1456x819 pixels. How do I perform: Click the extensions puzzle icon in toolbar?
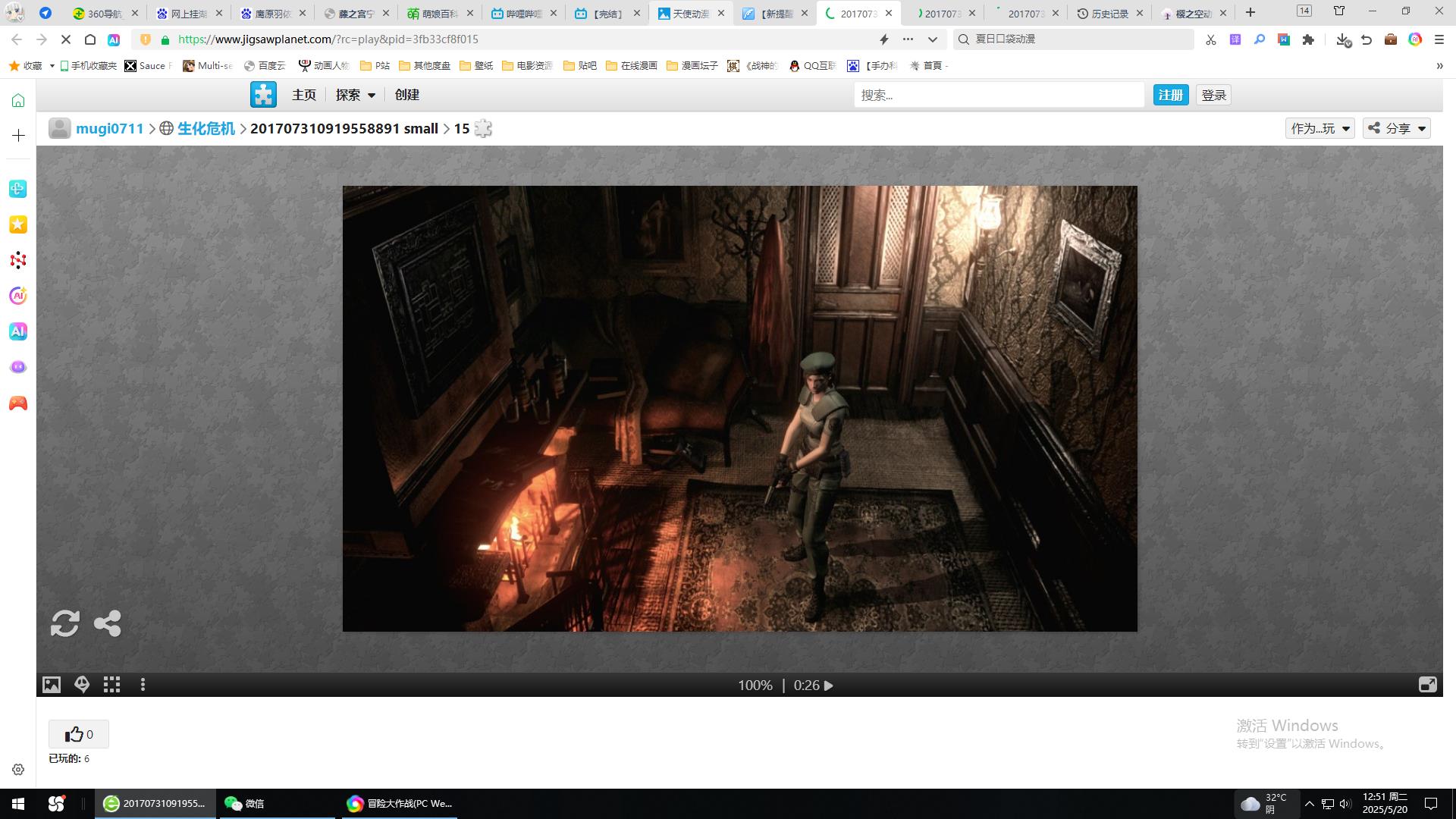tap(1308, 39)
